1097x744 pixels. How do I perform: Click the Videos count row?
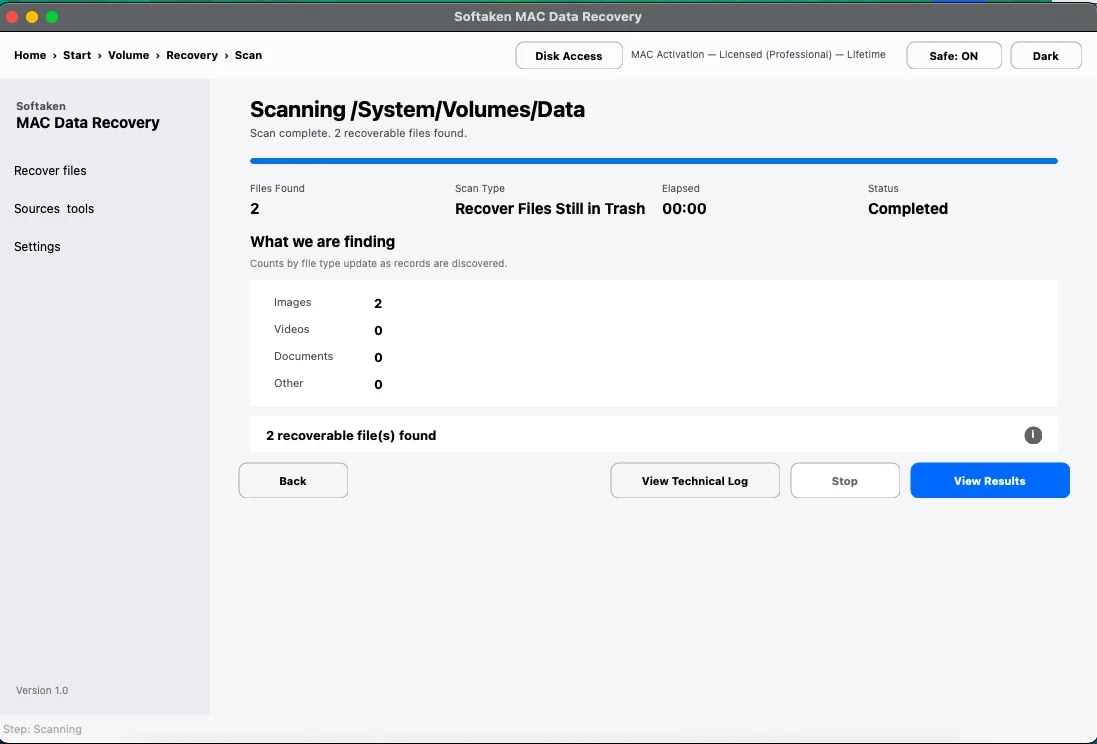[x=327, y=330]
